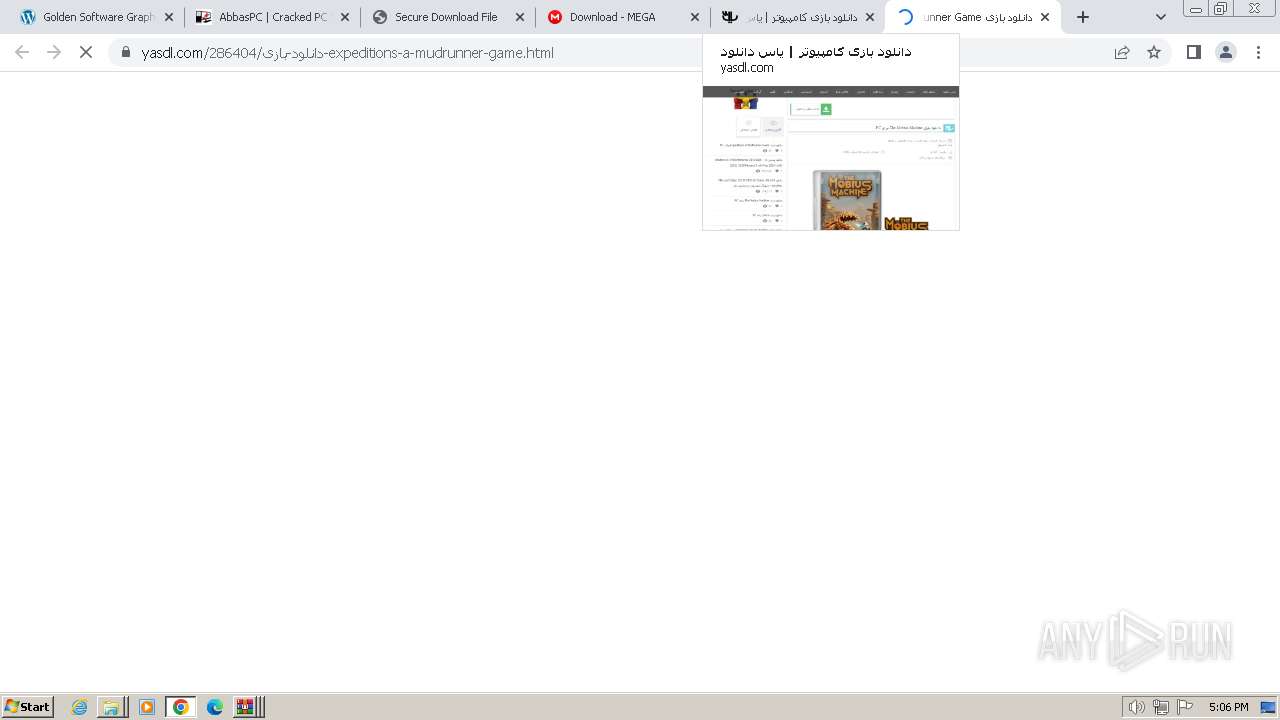Close the Download - MEGA tab
Image resolution: width=1280 pixels, height=720 pixels.
click(x=695, y=17)
